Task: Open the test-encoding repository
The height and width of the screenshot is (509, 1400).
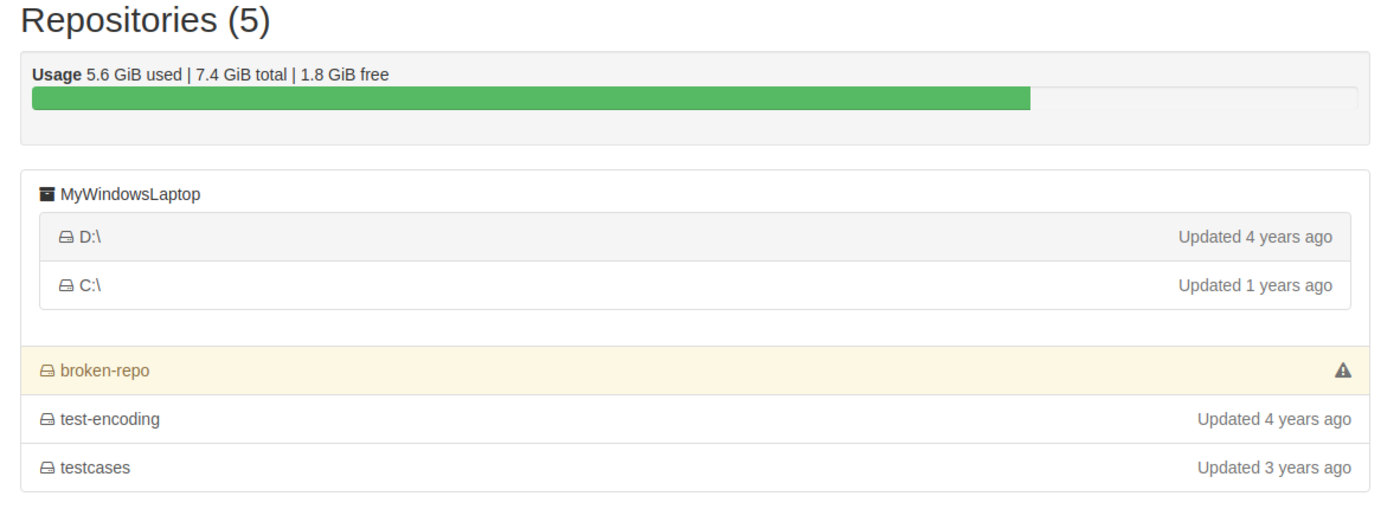Action: tap(110, 419)
